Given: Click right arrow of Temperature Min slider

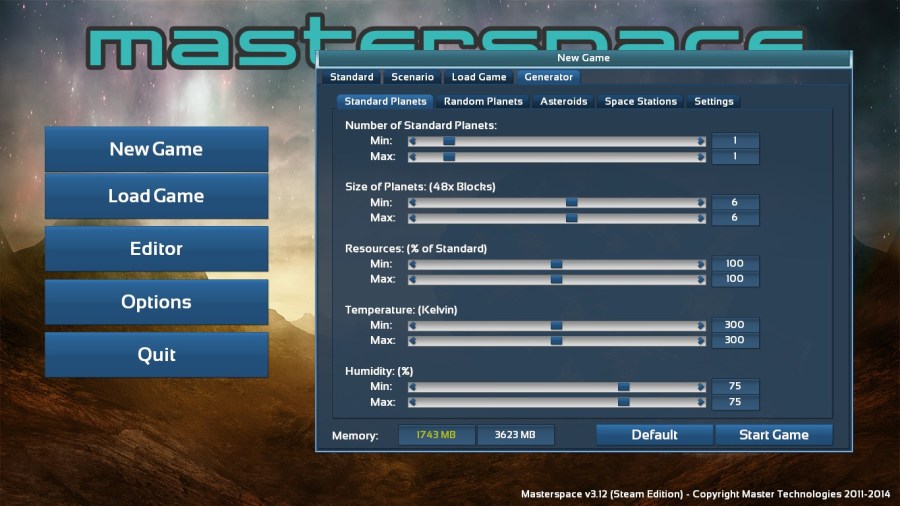Looking at the screenshot, I should click(x=701, y=326).
